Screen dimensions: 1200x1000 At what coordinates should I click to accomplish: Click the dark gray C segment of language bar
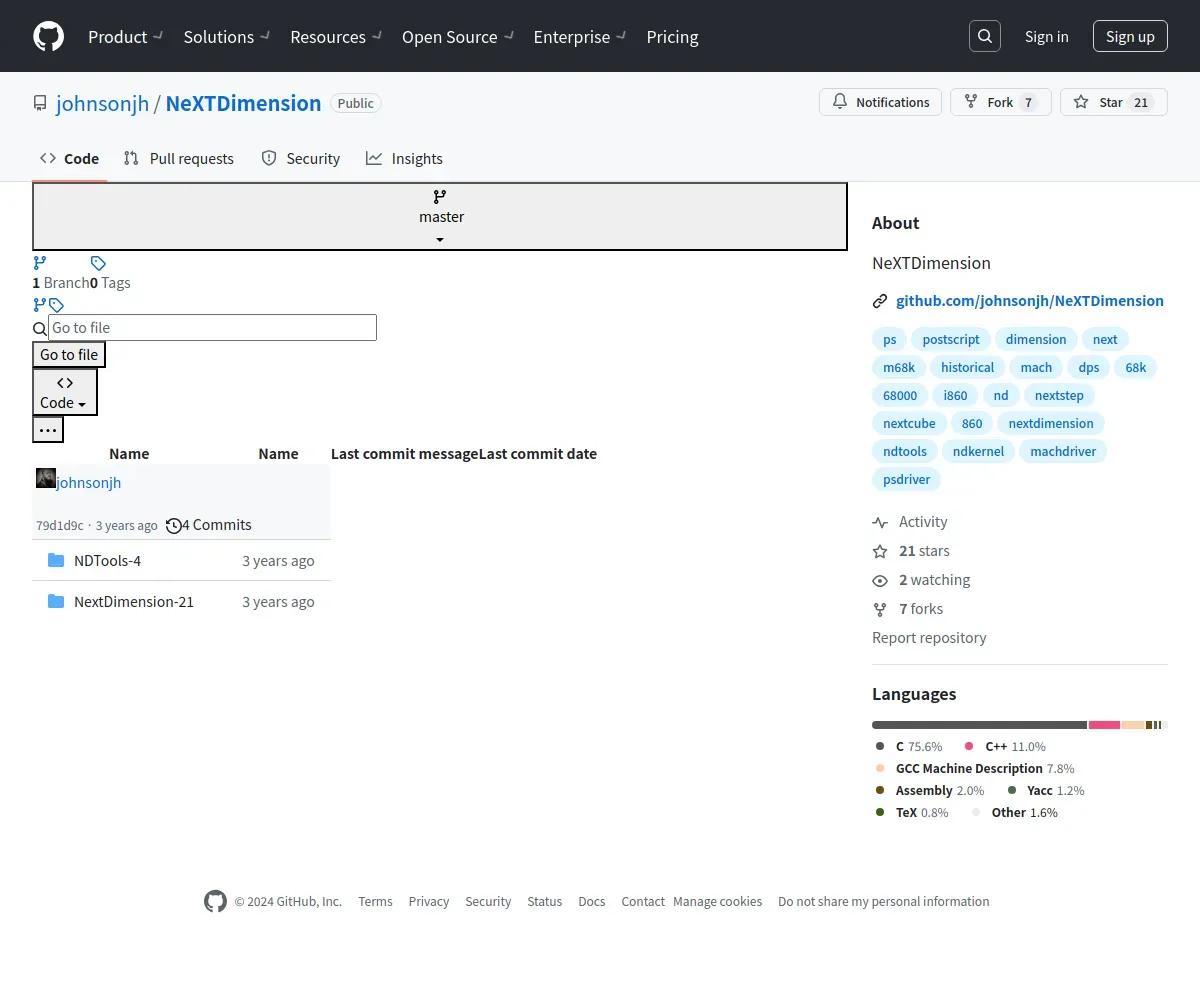pyautogui.click(x=979, y=725)
